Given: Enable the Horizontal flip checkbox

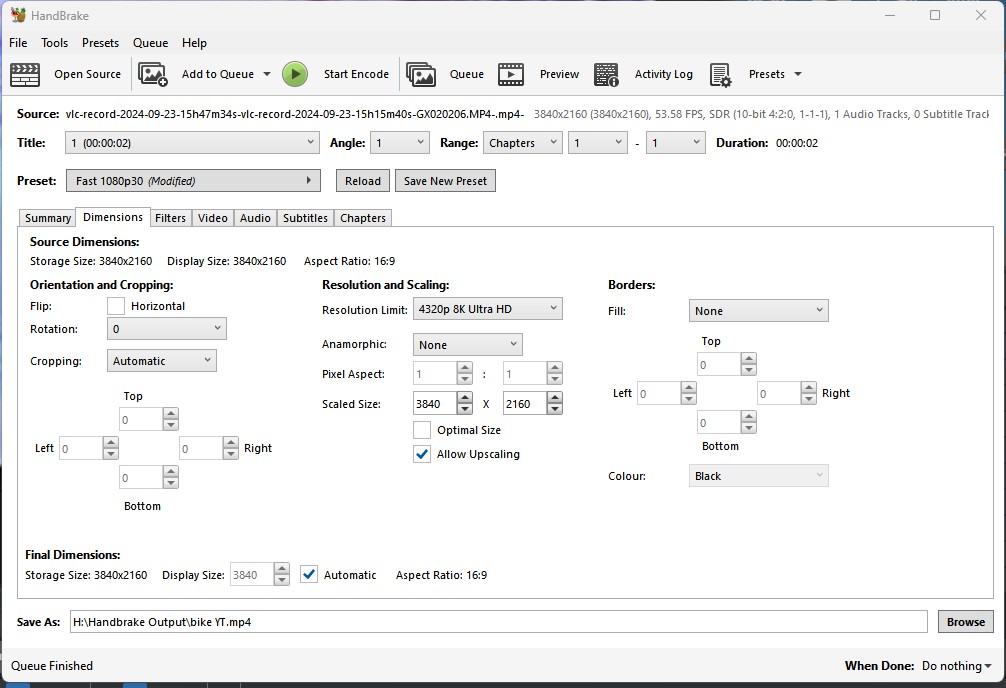Looking at the screenshot, I should pos(116,306).
